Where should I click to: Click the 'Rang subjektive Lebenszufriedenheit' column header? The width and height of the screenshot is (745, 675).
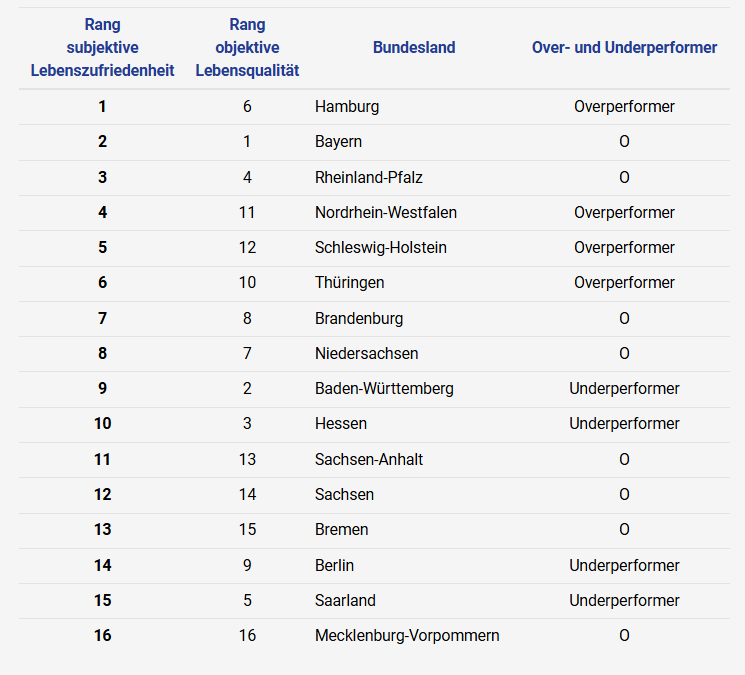pos(103,48)
